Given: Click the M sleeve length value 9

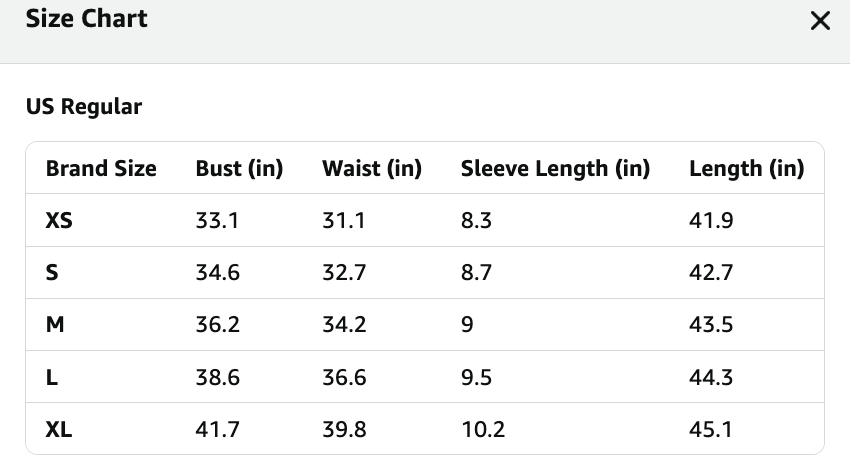Looking at the screenshot, I should [467, 324].
